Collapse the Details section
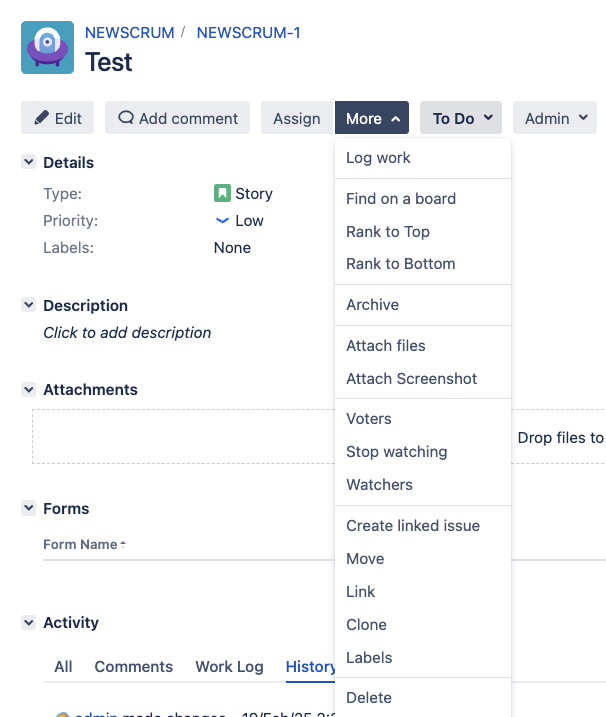The width and height of the screenshot is (606, 717). pos(29,162)
